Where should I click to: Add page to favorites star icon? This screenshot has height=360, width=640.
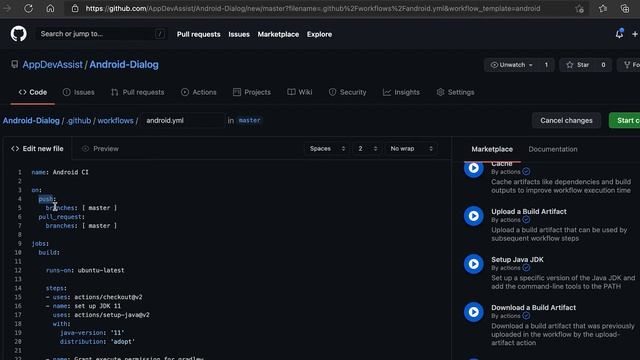(x=579, y=9)
